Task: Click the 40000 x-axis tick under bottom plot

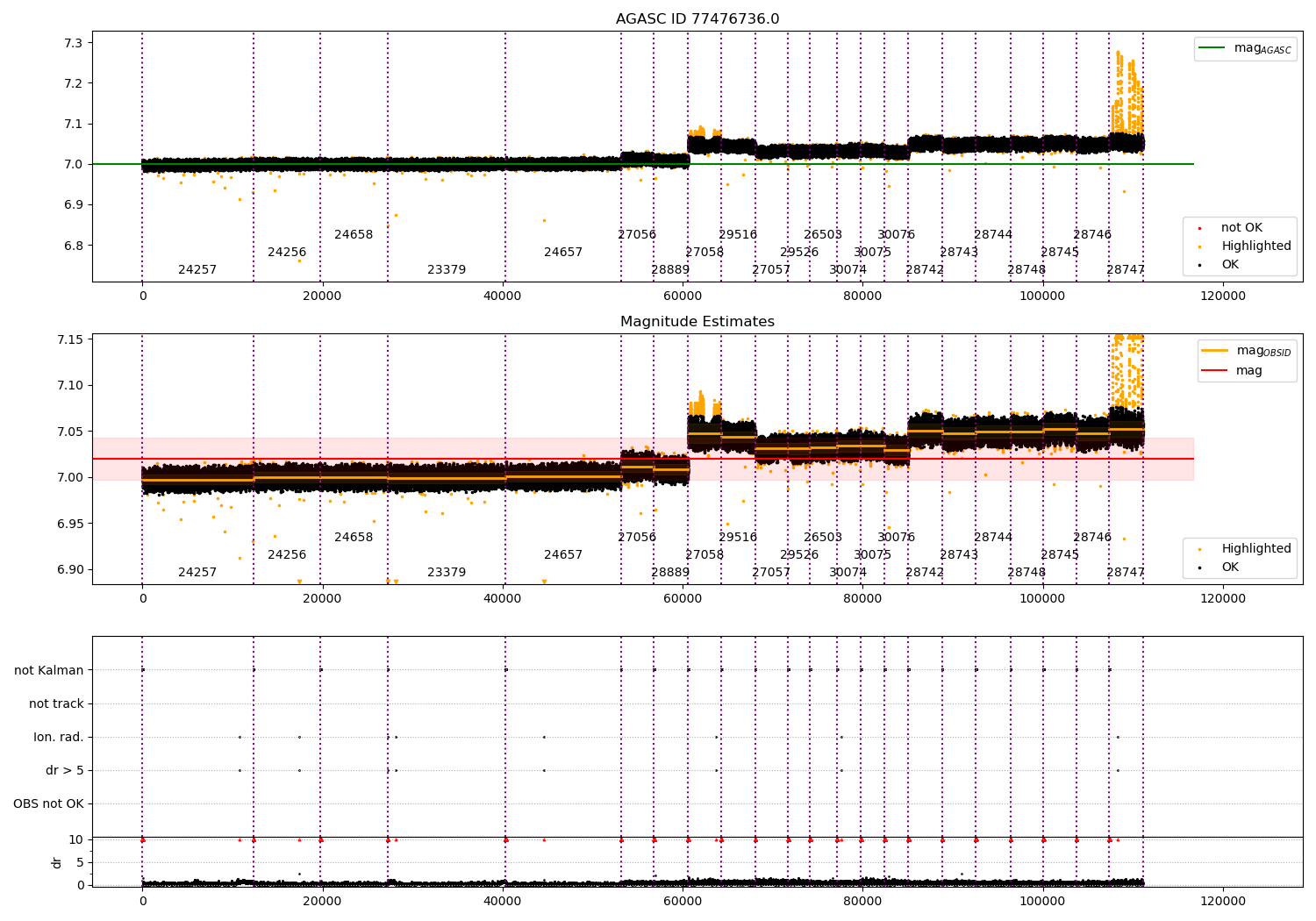Action: click(x=503, y=902)
